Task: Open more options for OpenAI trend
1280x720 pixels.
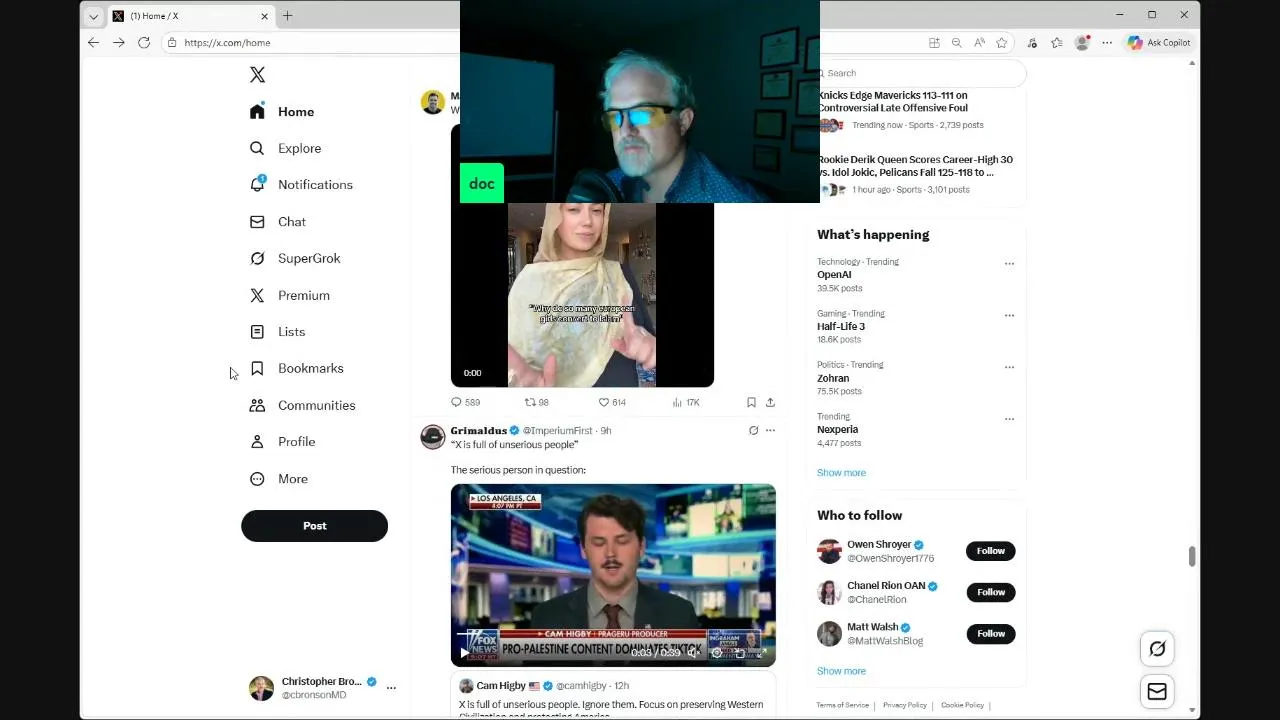Action: 1009,264
